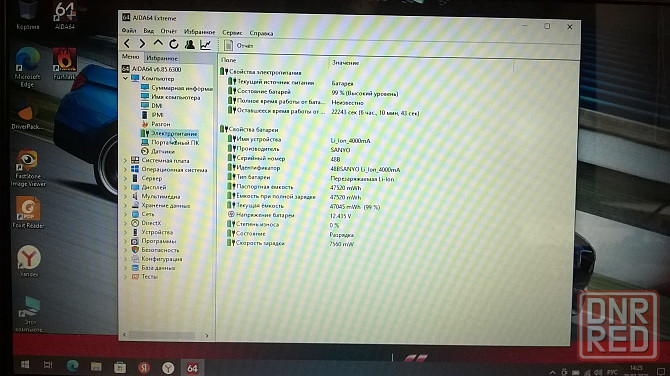Expand the Мультимедиа node

coord(125,197)
